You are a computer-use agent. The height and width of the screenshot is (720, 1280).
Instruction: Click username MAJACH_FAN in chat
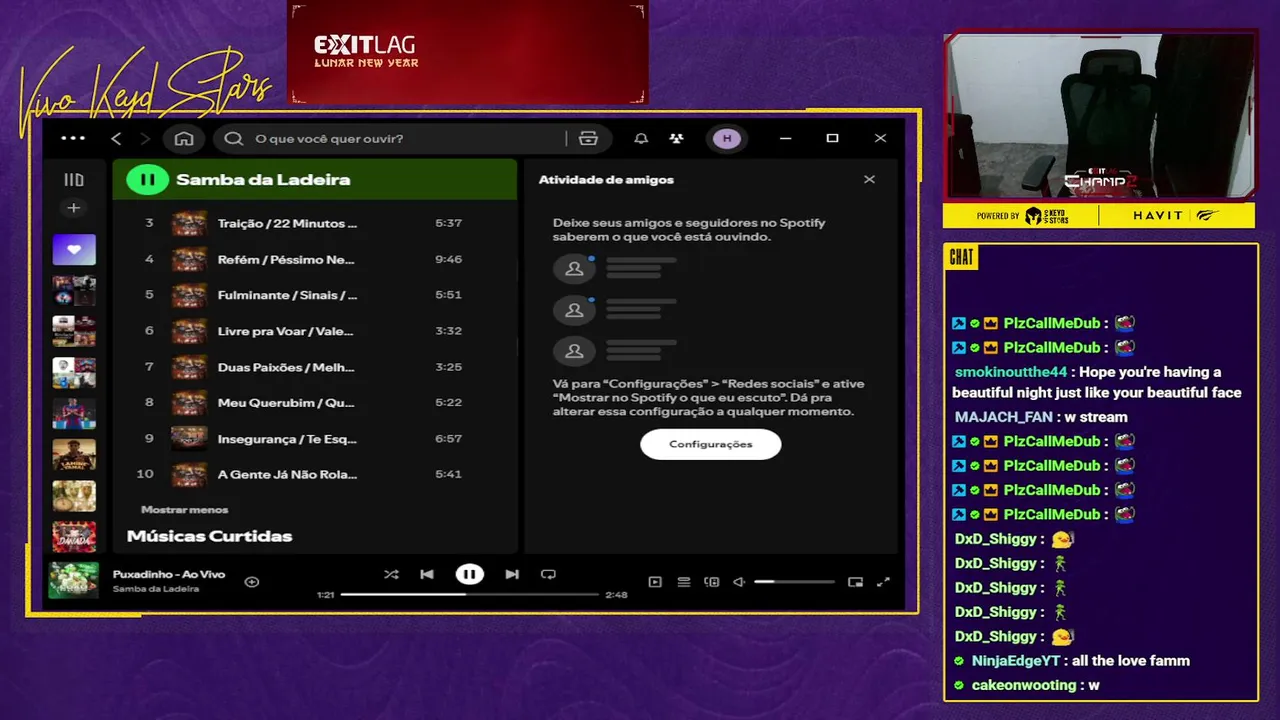[x=1004, y=417]
